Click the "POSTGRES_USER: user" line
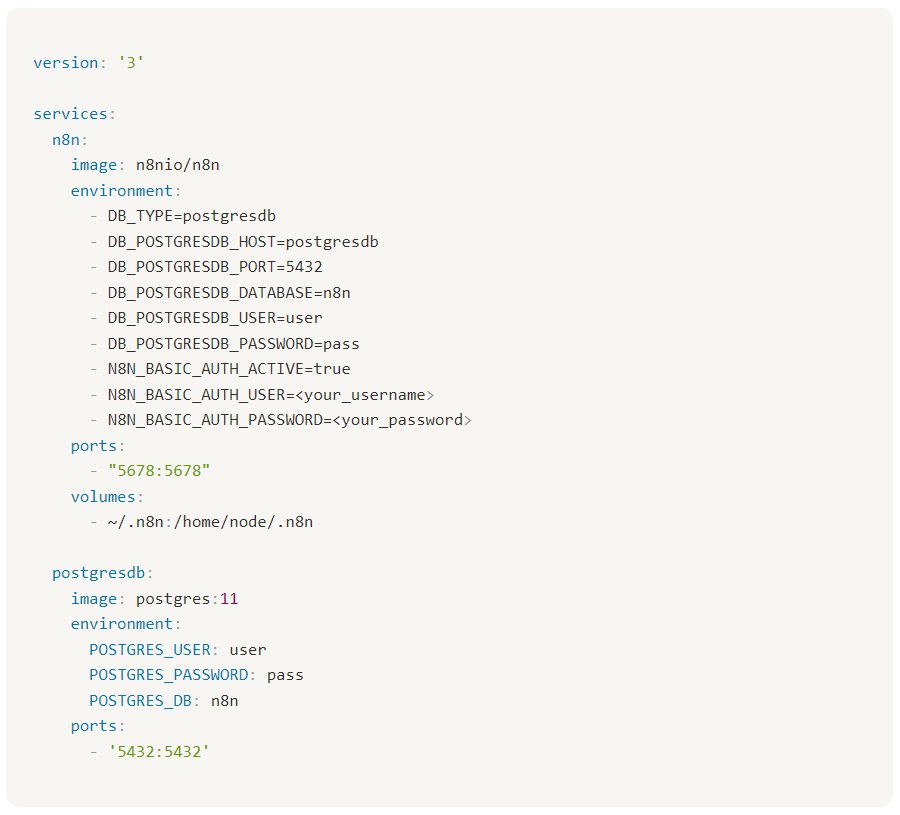 coord(178,650)
